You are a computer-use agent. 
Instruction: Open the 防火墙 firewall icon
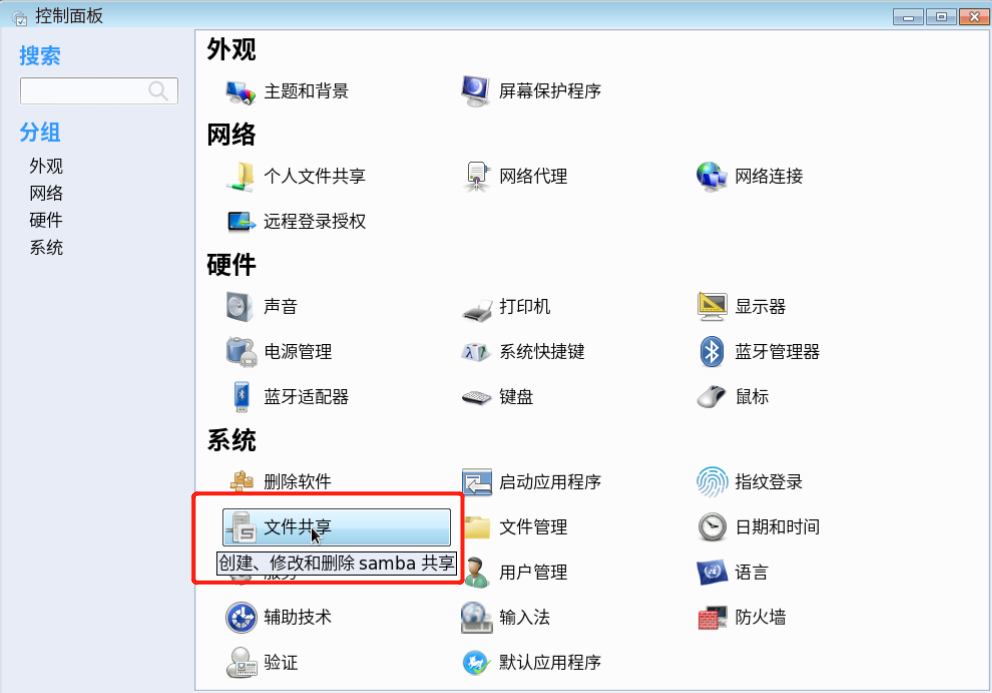(712, 617)
